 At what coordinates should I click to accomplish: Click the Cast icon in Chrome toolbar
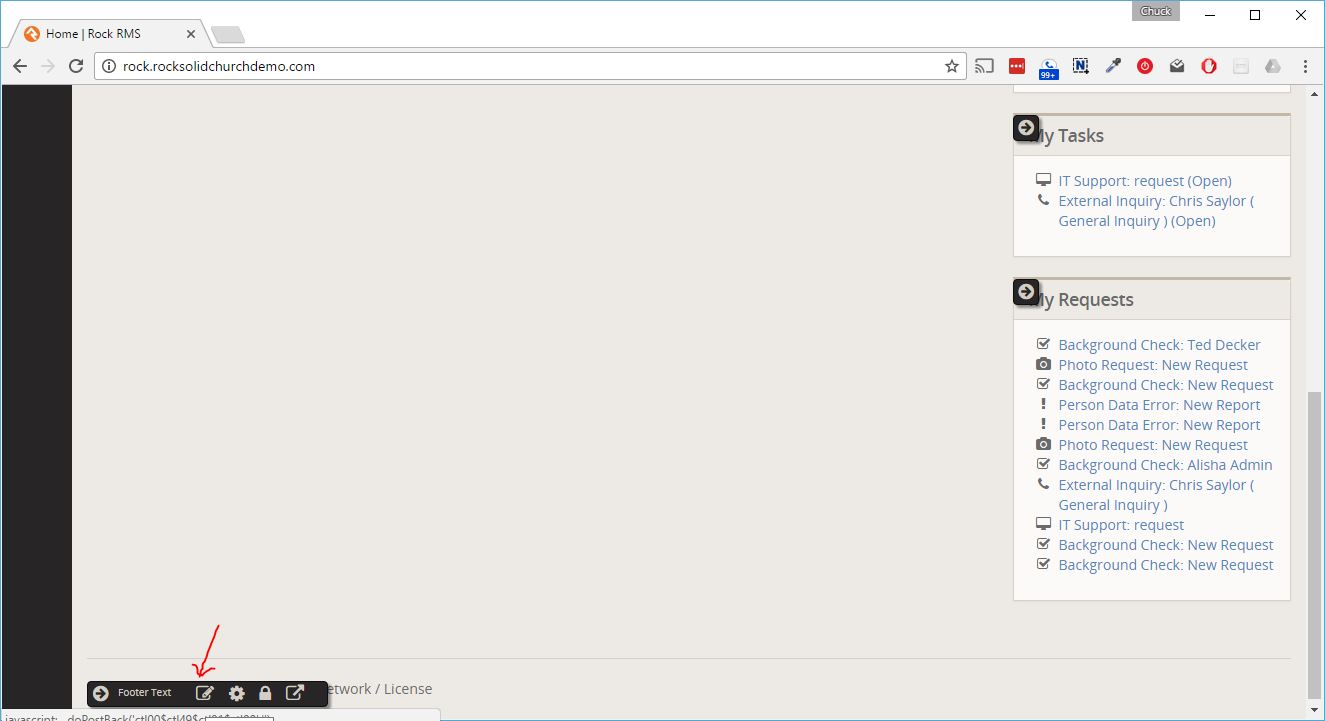click(985, 66)
